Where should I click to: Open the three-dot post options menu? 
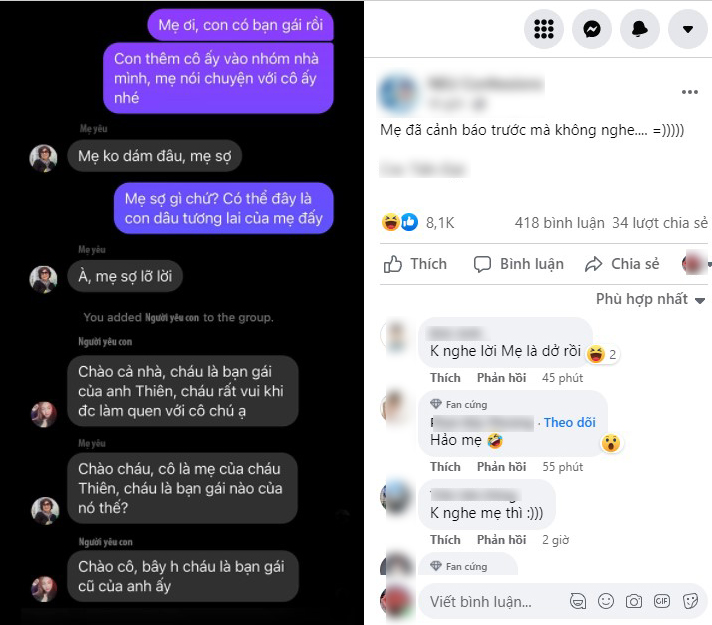pos(689,92)
